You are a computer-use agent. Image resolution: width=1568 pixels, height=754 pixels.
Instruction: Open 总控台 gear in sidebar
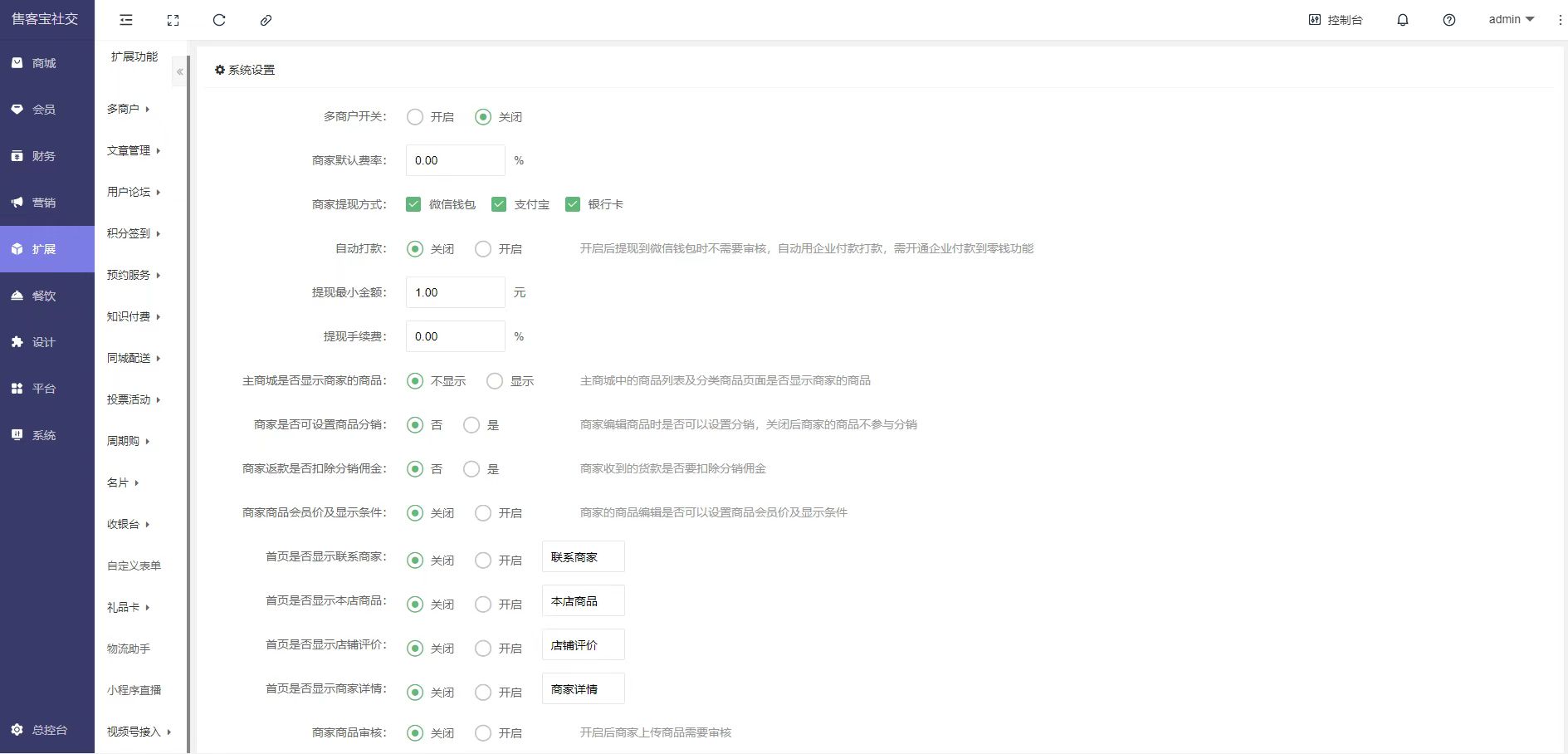[x=17, y=730]
